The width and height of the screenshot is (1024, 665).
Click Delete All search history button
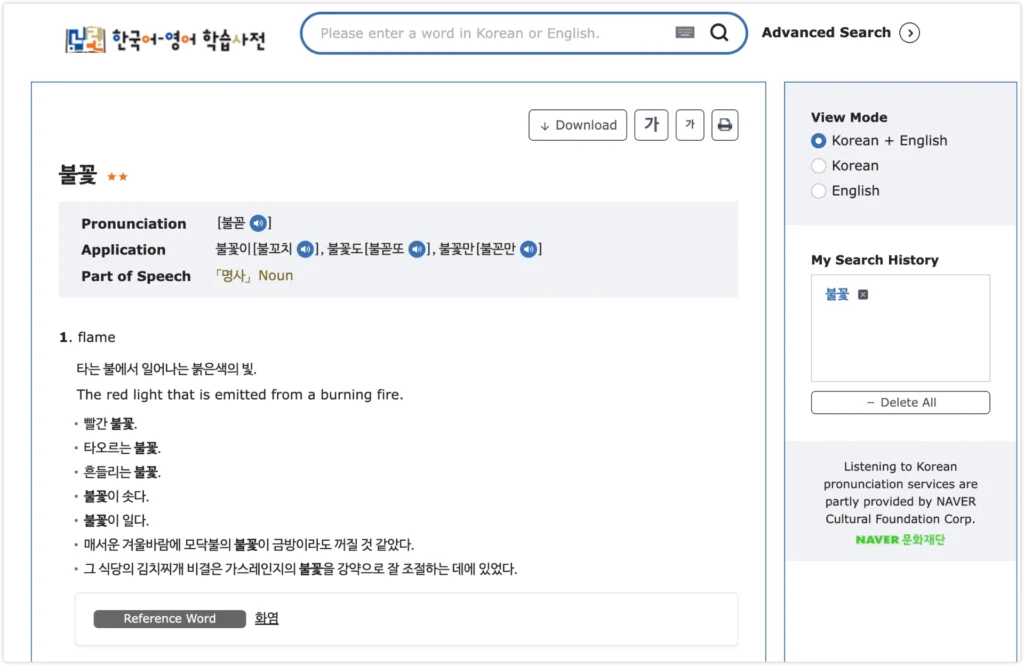(x=901, y=402)
